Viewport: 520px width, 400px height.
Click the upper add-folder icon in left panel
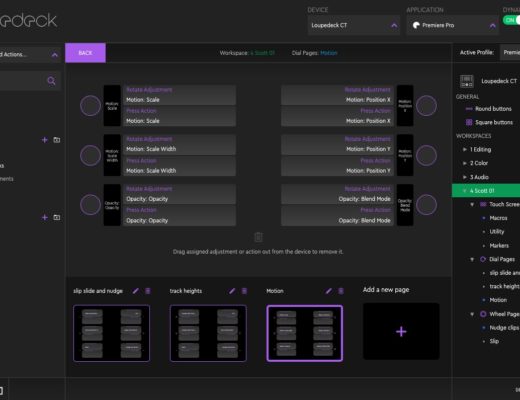point(57,140)
